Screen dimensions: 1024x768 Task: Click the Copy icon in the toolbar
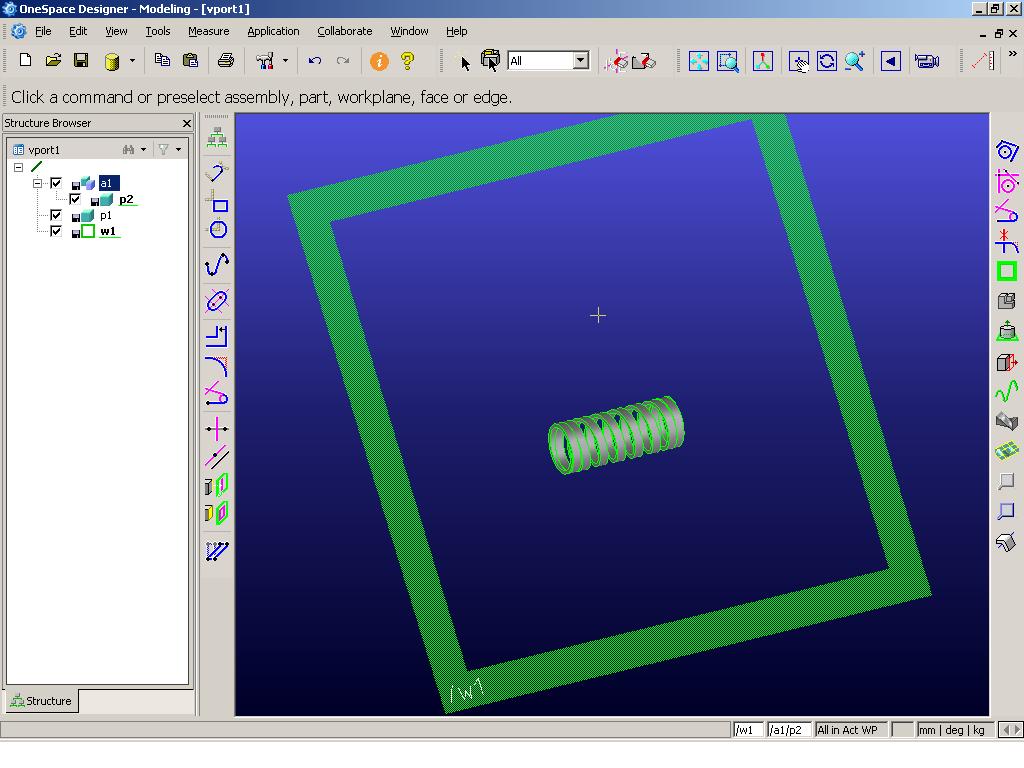tap(162, 61)
